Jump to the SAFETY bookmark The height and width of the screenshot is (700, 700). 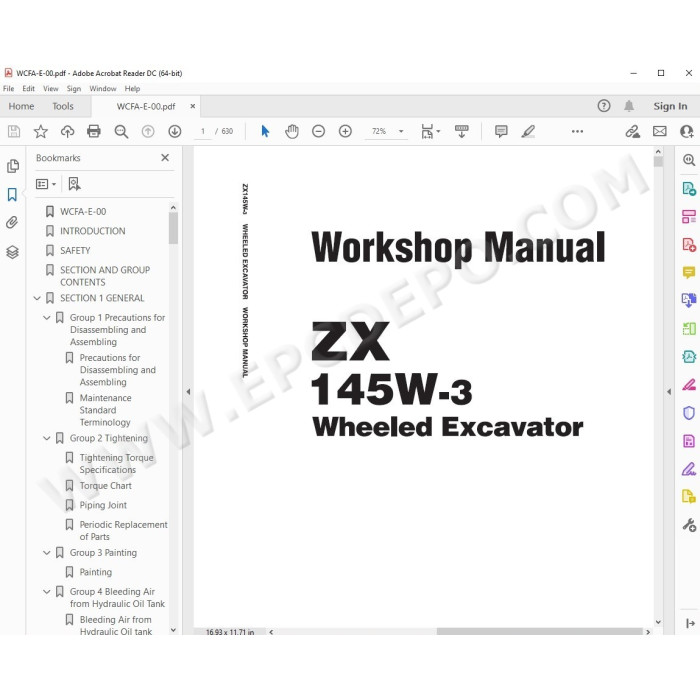[x=75, y=250]
